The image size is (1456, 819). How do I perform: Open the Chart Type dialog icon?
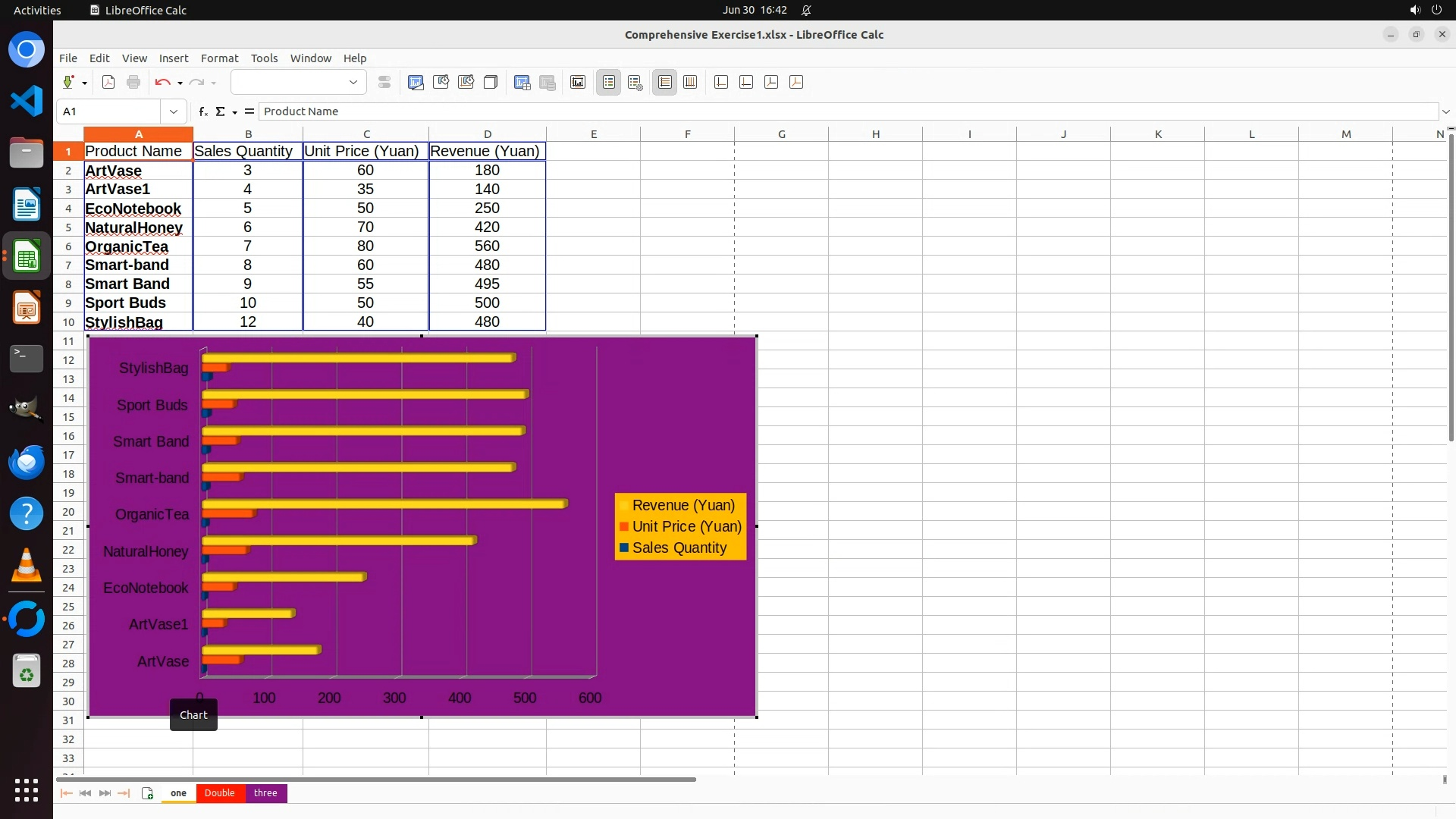(x=416, y=83)
